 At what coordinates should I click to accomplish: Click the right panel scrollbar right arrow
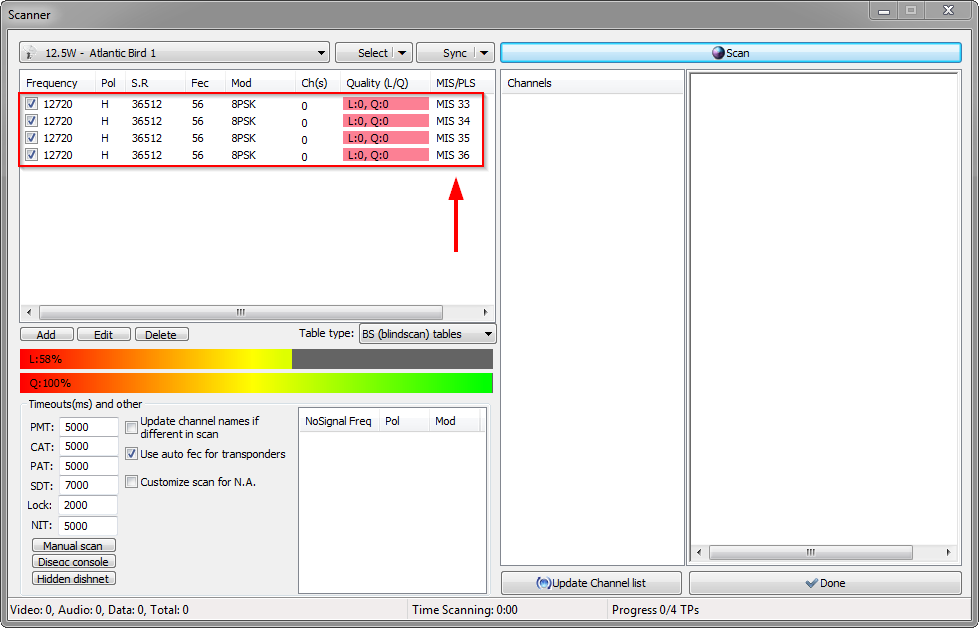pos(948,552)
